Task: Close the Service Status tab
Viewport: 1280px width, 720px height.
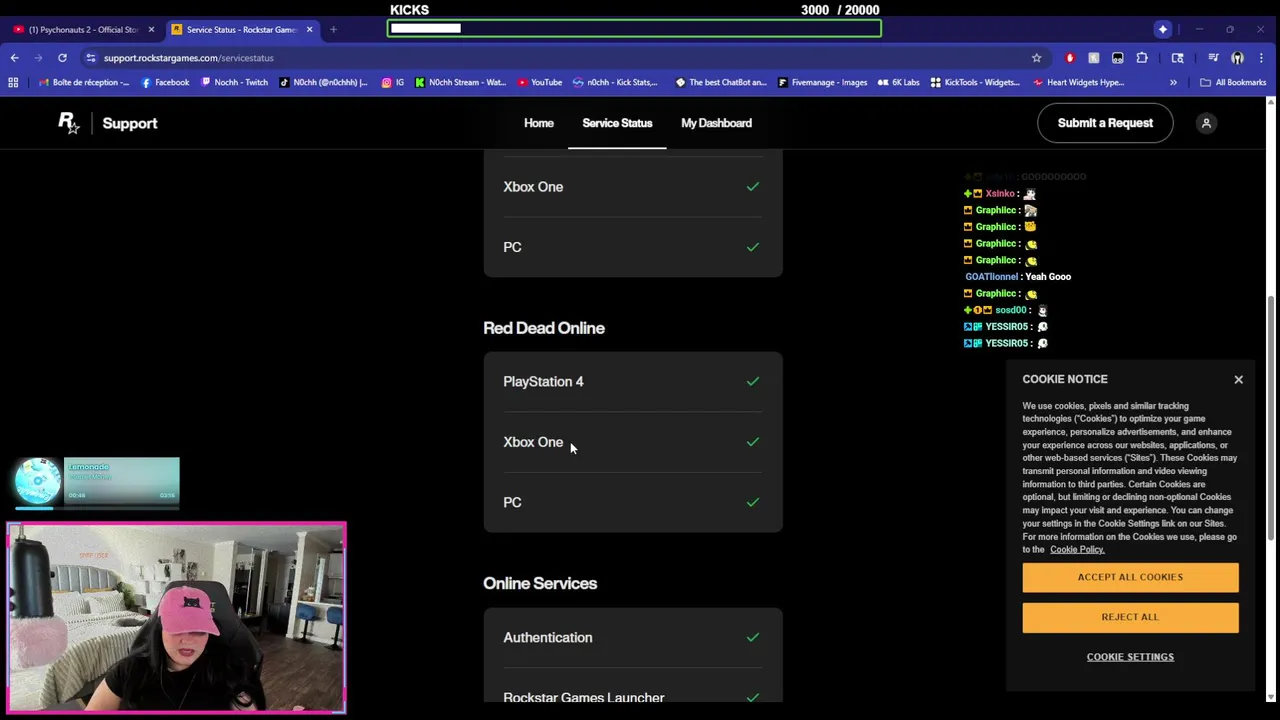Action: pyautogui.click(x=309, y=29)
